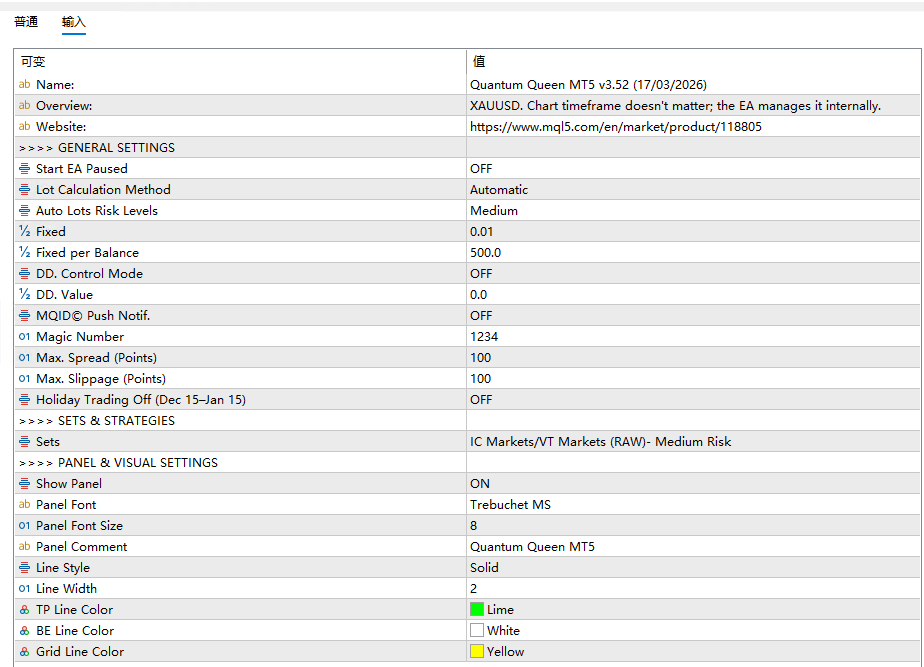
Task: Select the Lot Calculation Method label
Action: (103, 190)
